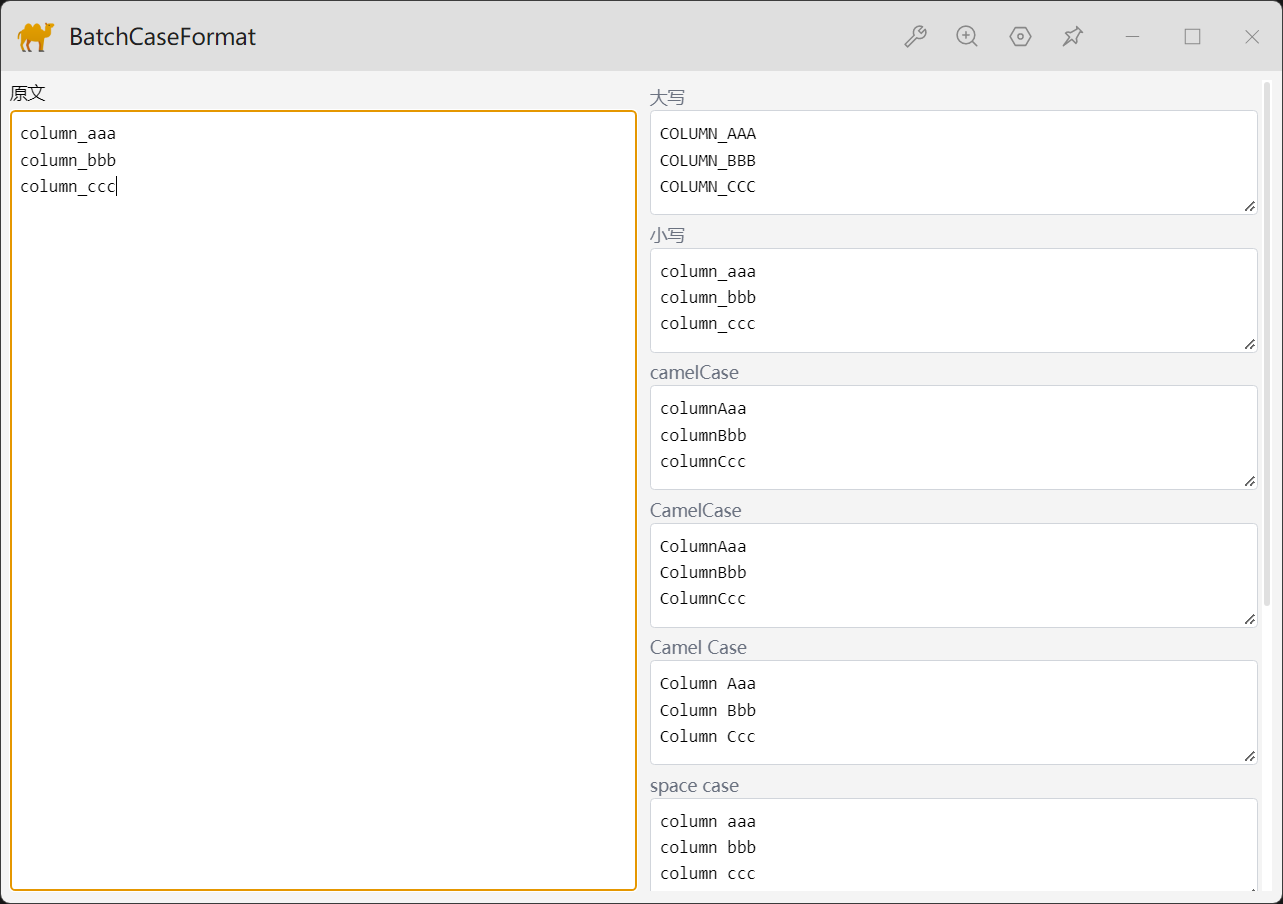1283x904 pixels.
Task: Click 'column ccc' in space case output
Action: click(708, 874)
